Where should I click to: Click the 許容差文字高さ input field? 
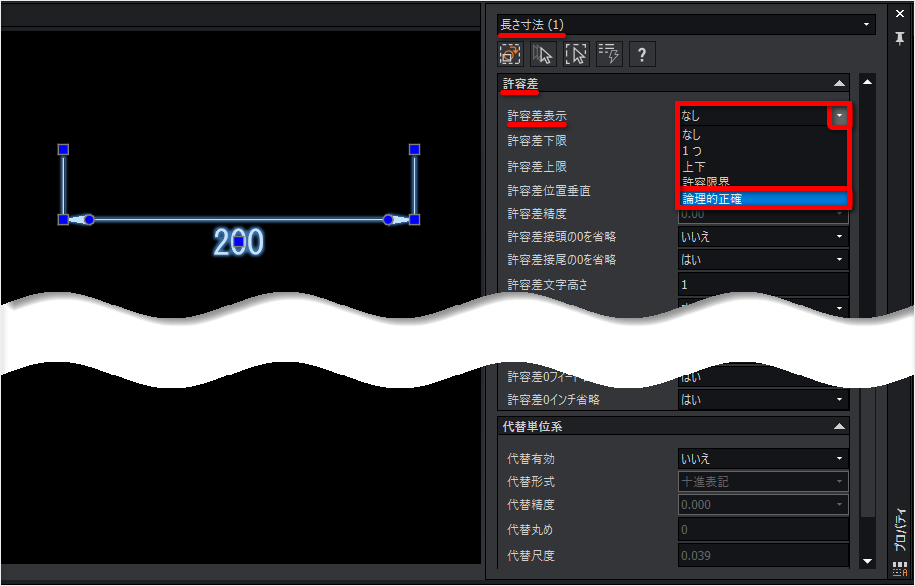tap(762, 285)
